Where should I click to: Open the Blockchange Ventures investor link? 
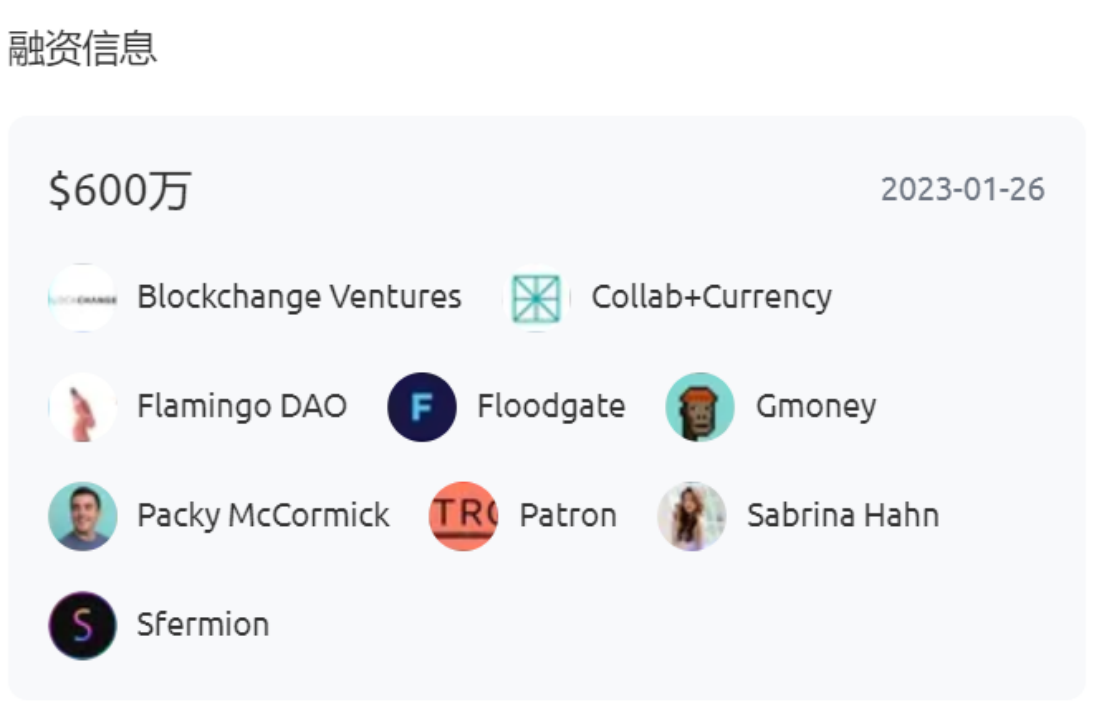[x=299, y=297]
